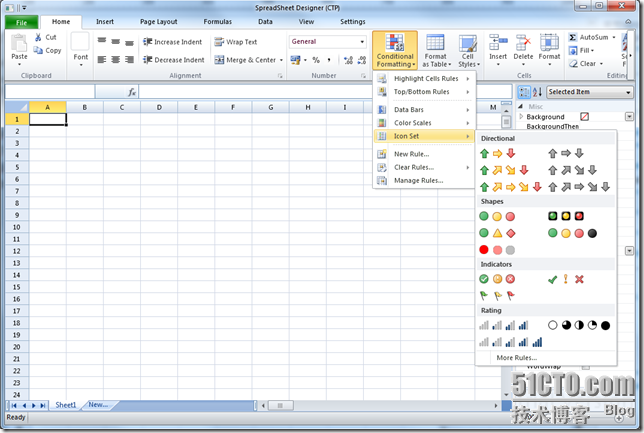Expand the Background property node
The image size is (644, 433).
(521, 117)
